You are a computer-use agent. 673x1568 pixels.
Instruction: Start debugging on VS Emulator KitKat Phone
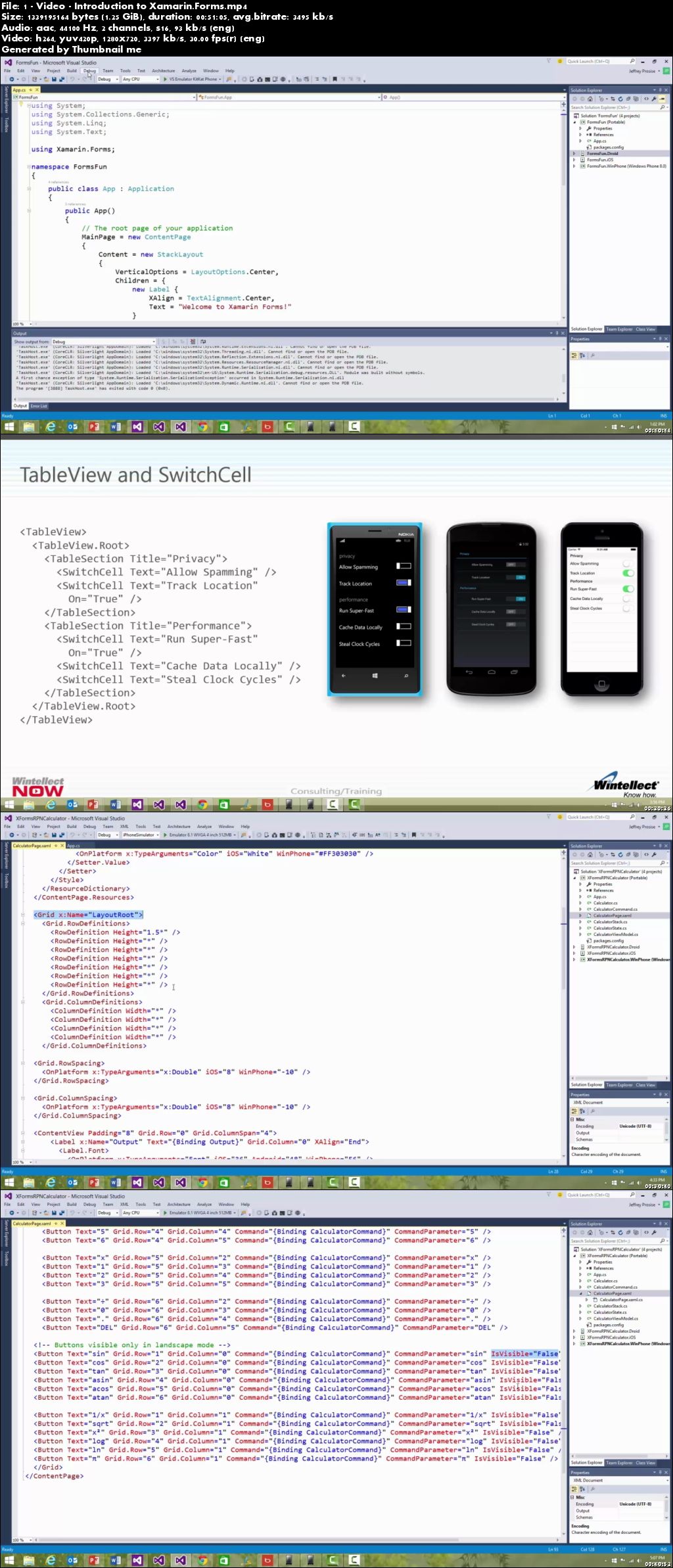pos(191,79)
